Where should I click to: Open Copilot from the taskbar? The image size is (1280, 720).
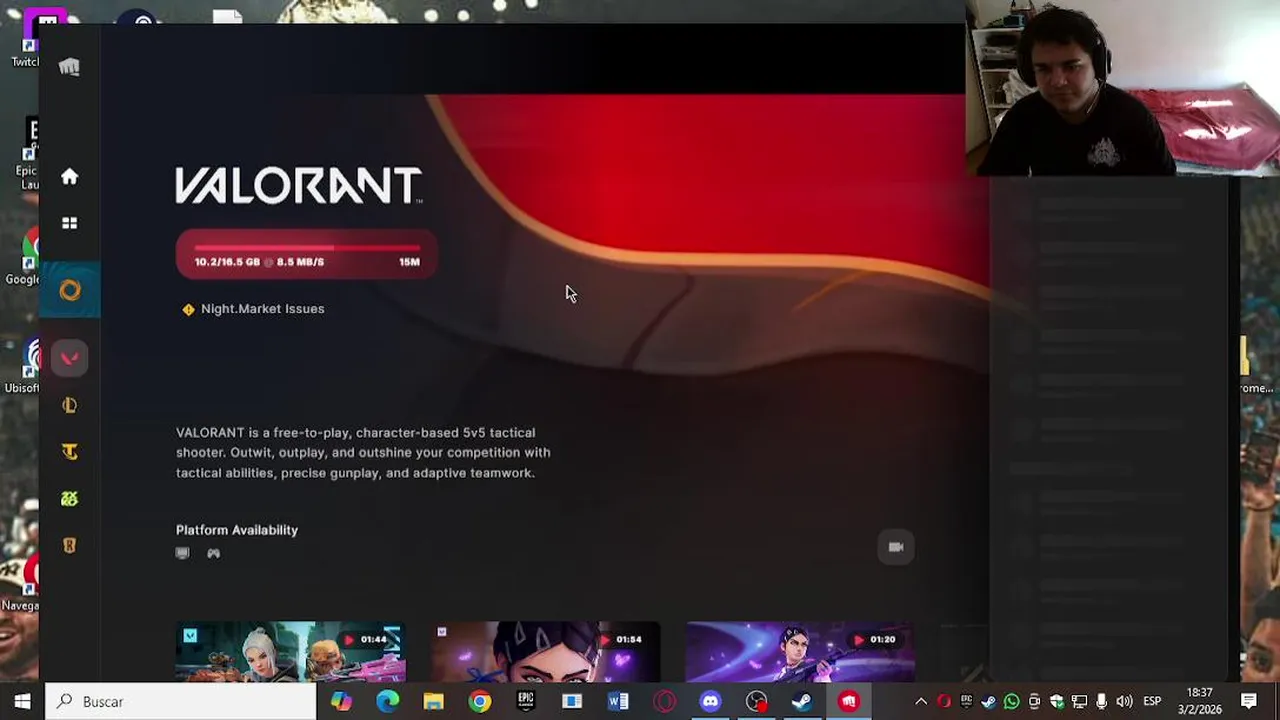tap(341, 701)
